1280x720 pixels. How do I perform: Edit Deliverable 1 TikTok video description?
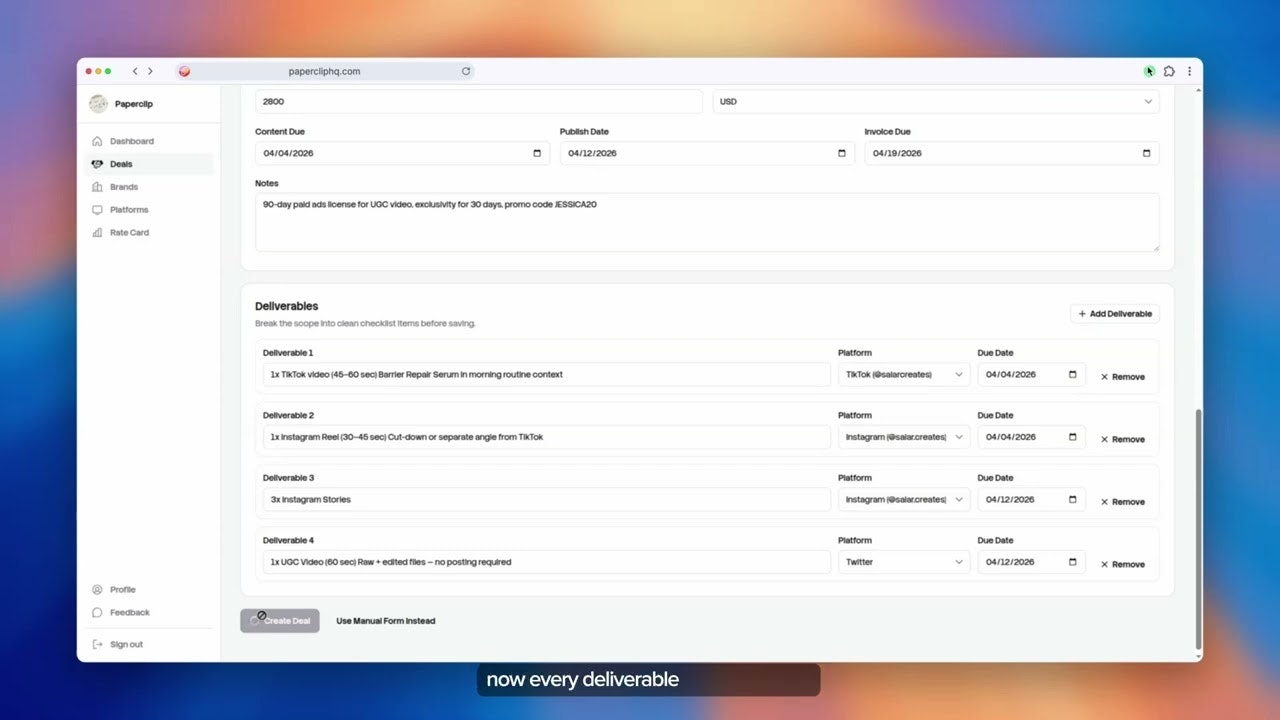tap(547, 374)
